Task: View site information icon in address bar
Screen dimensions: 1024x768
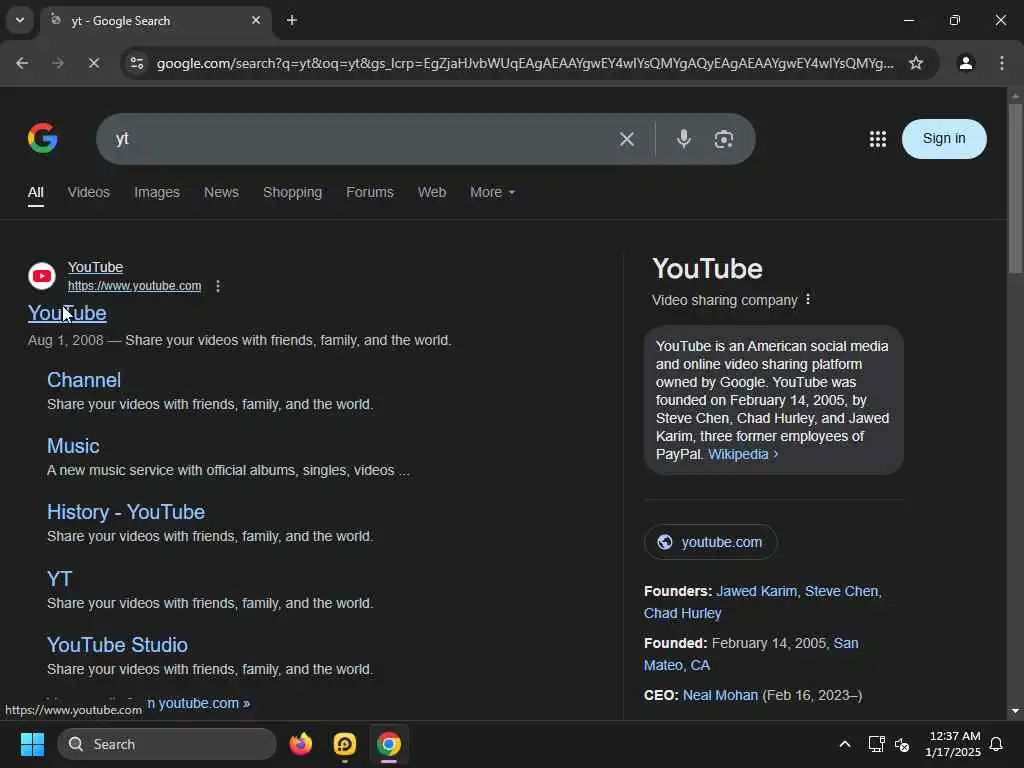Action: tap(137, 63)
